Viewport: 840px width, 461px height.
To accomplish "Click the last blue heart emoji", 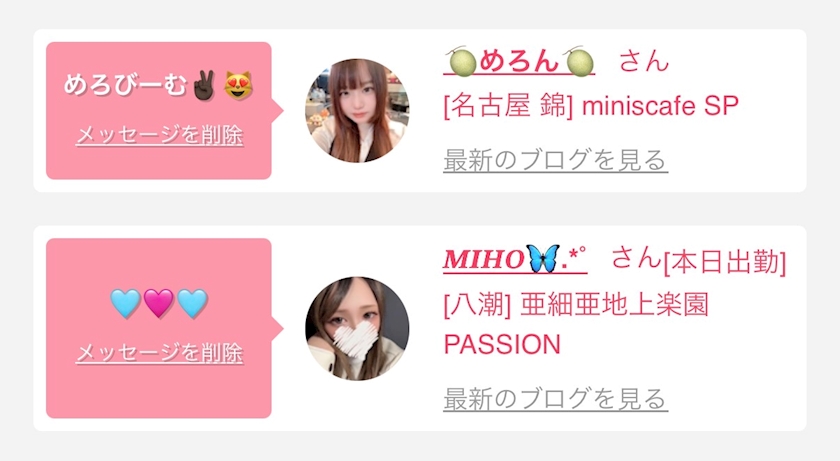I will click(192, 303).
